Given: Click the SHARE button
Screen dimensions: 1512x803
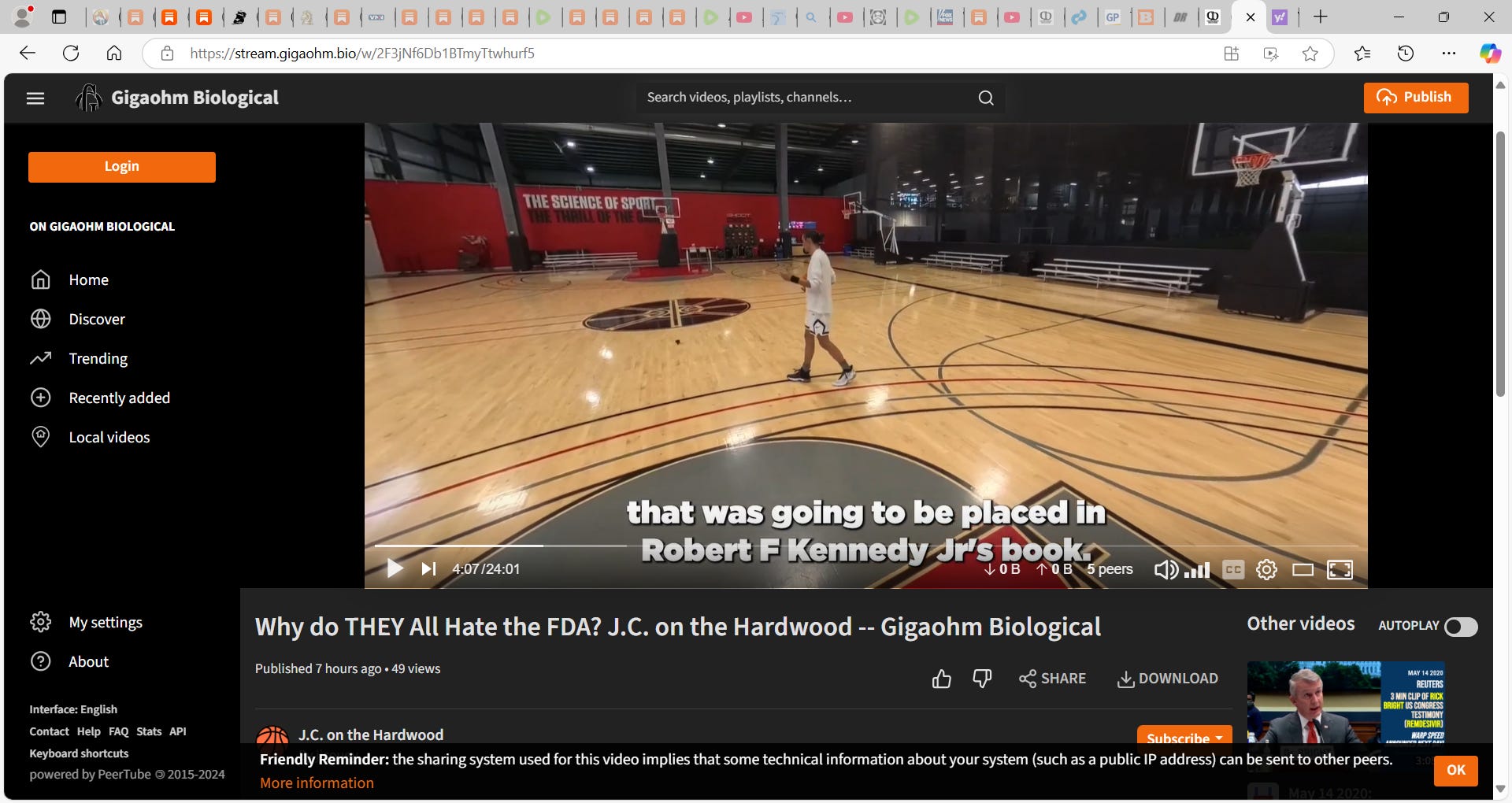Looking at the screenshot, I should tap(1052, 679).
